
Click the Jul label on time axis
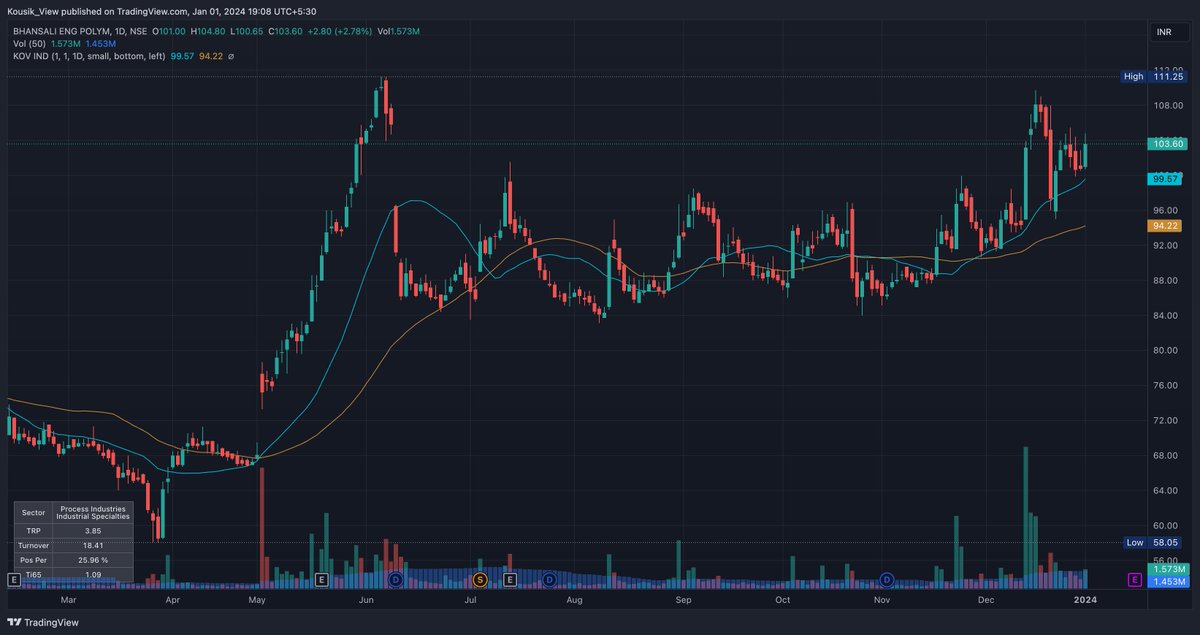point(470,600)
